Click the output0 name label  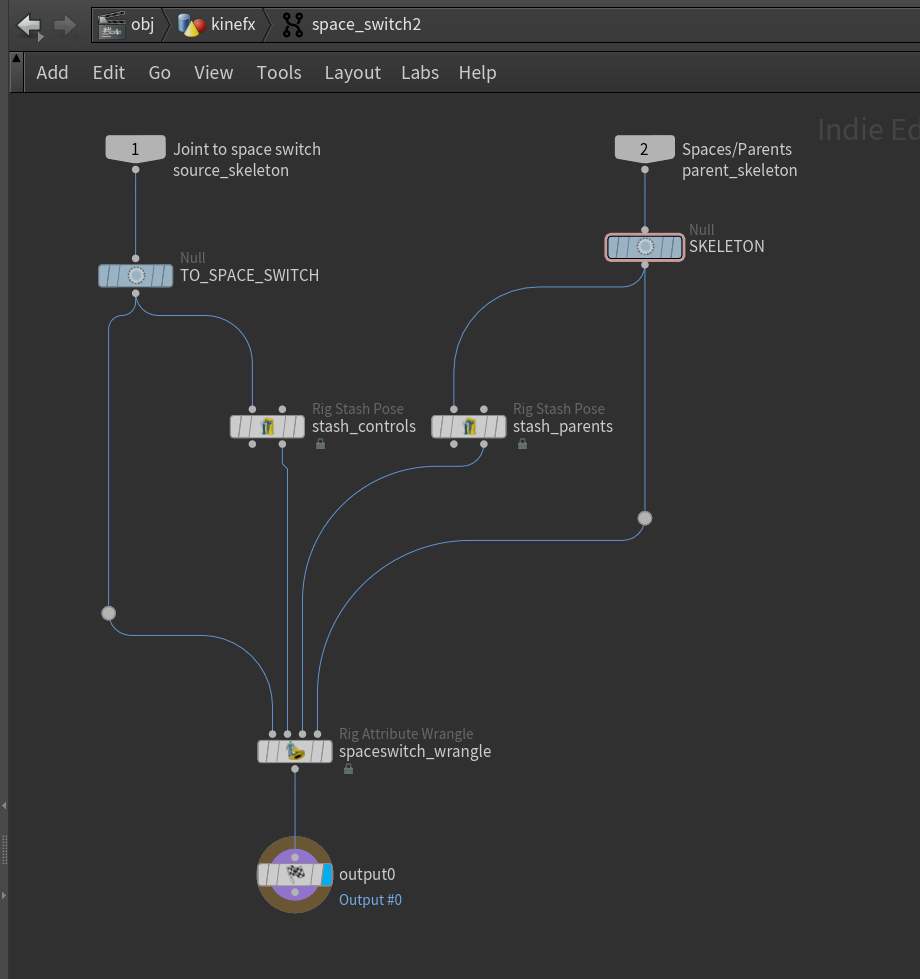tap(367, 874)
